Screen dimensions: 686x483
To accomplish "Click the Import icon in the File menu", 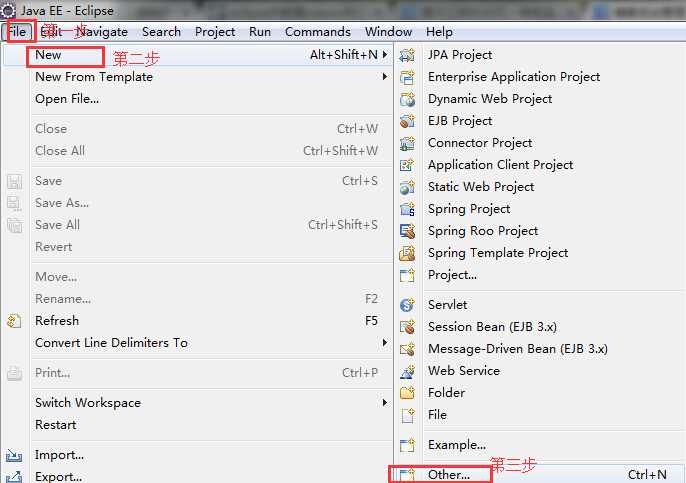I will tap(14, 455).
